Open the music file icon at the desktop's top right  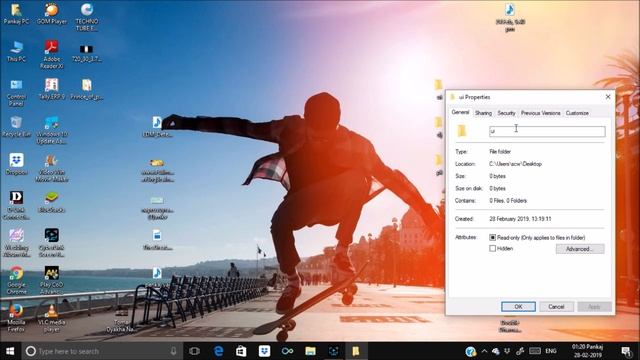(x=510, y=17)
